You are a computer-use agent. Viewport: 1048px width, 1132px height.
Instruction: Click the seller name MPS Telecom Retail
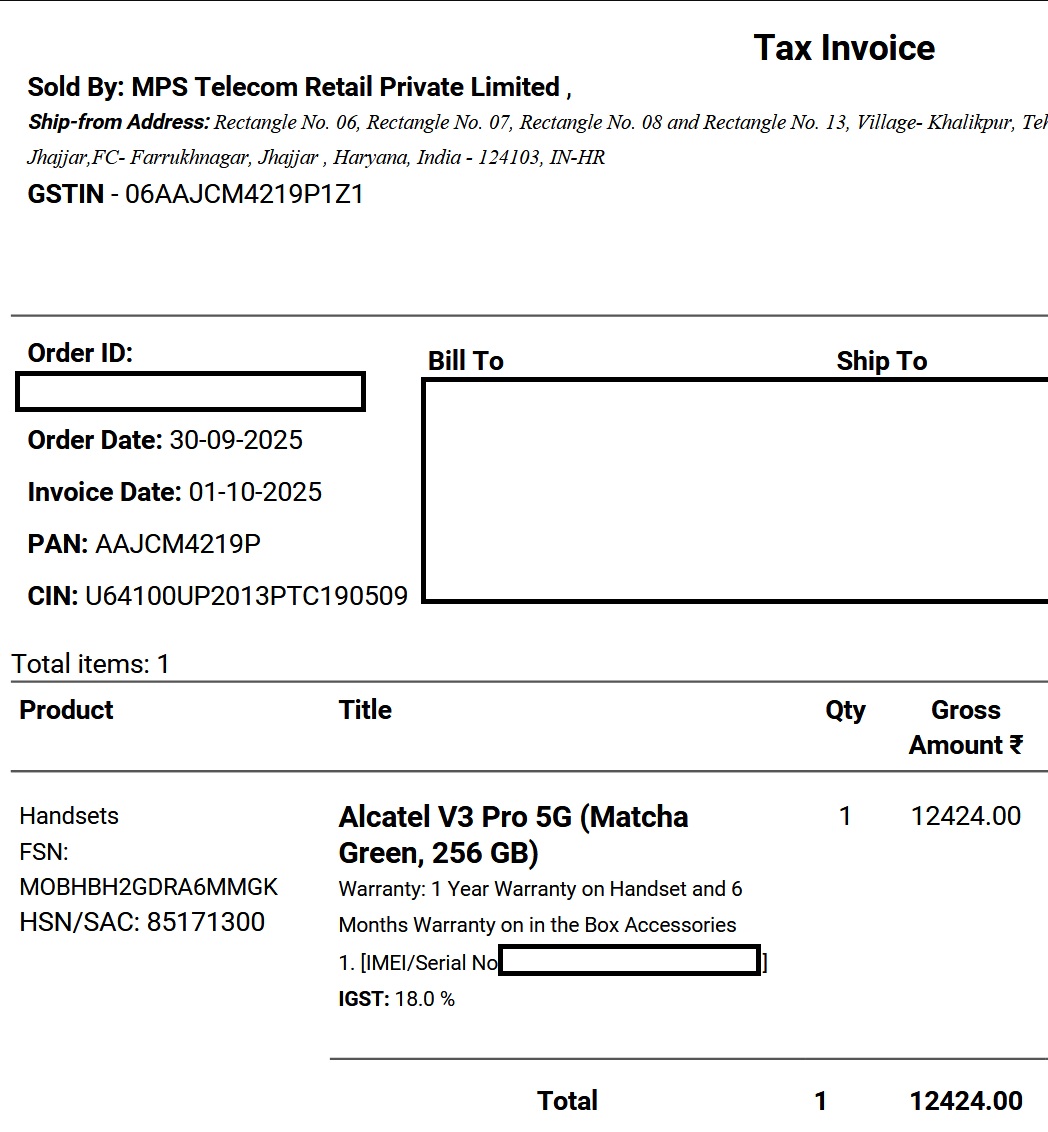point(345,88)
